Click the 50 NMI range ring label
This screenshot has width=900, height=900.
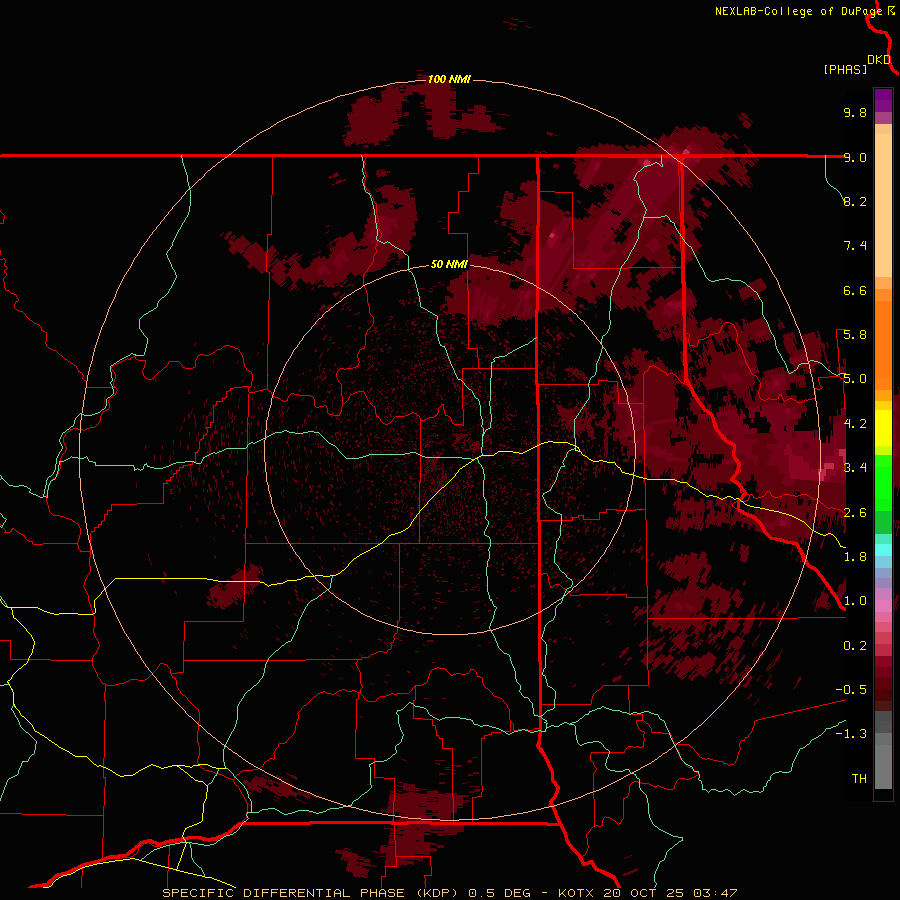[449, 265]
